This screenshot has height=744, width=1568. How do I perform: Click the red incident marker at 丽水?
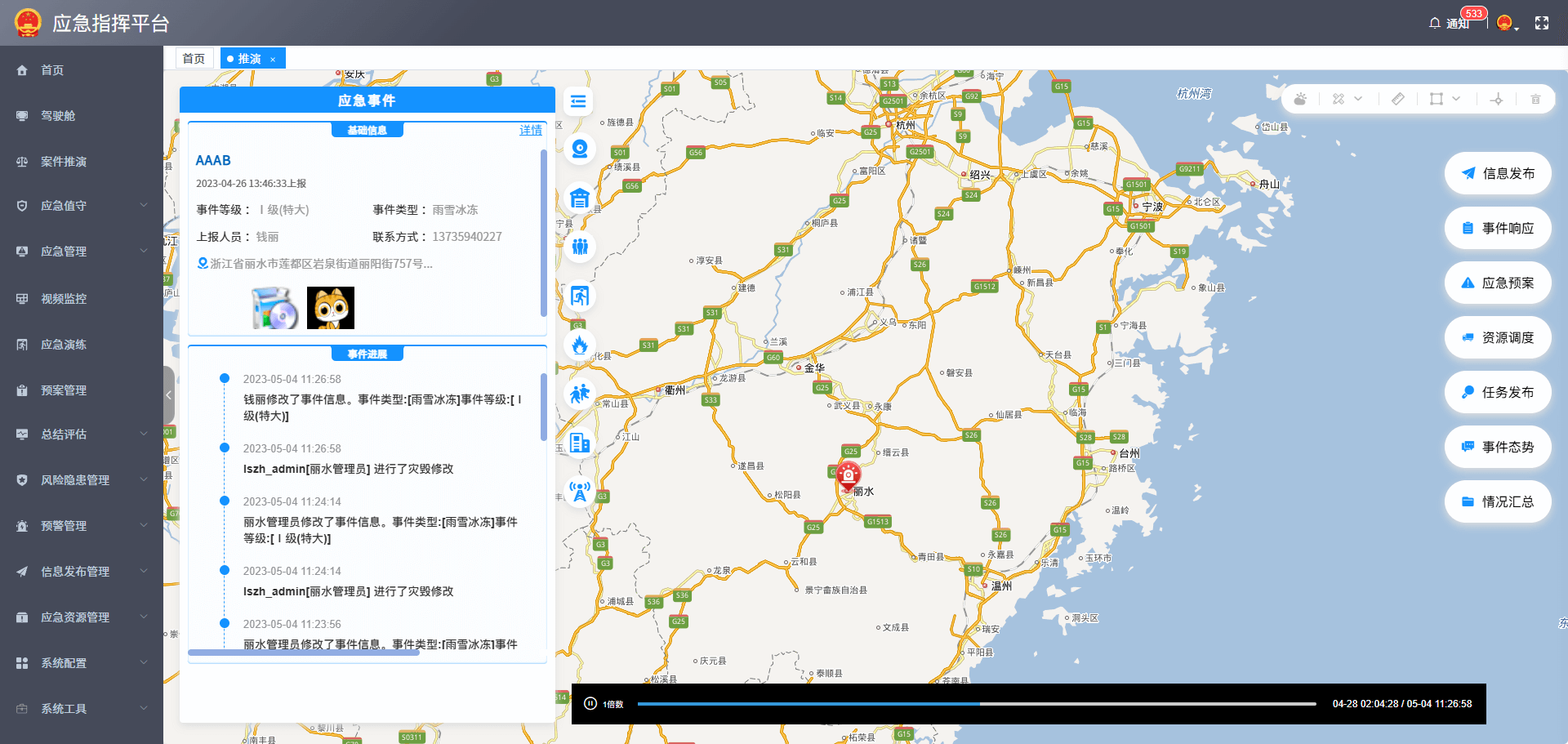pyautogui.click(x=849, y=474)
